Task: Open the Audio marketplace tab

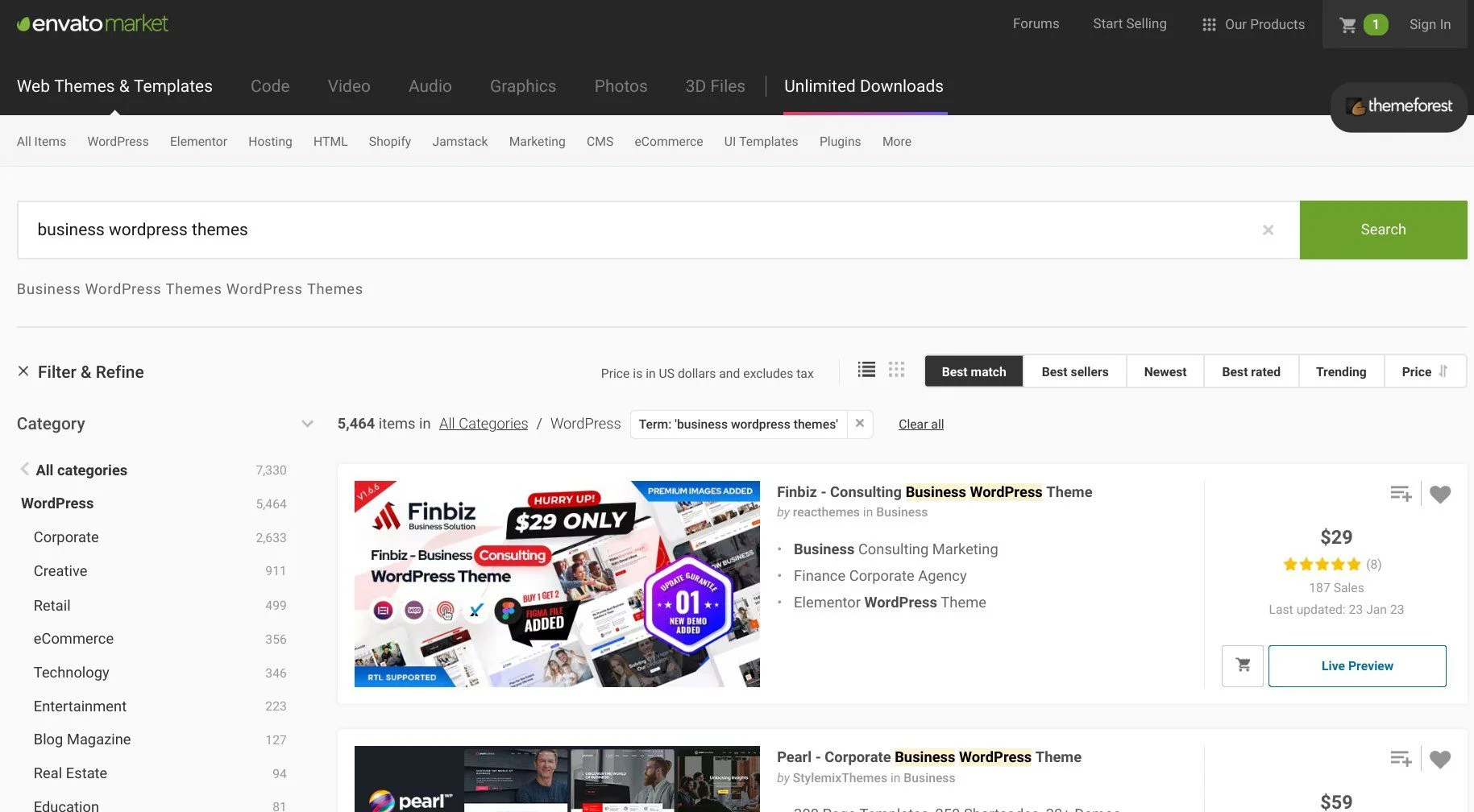Action: (430, 86)
